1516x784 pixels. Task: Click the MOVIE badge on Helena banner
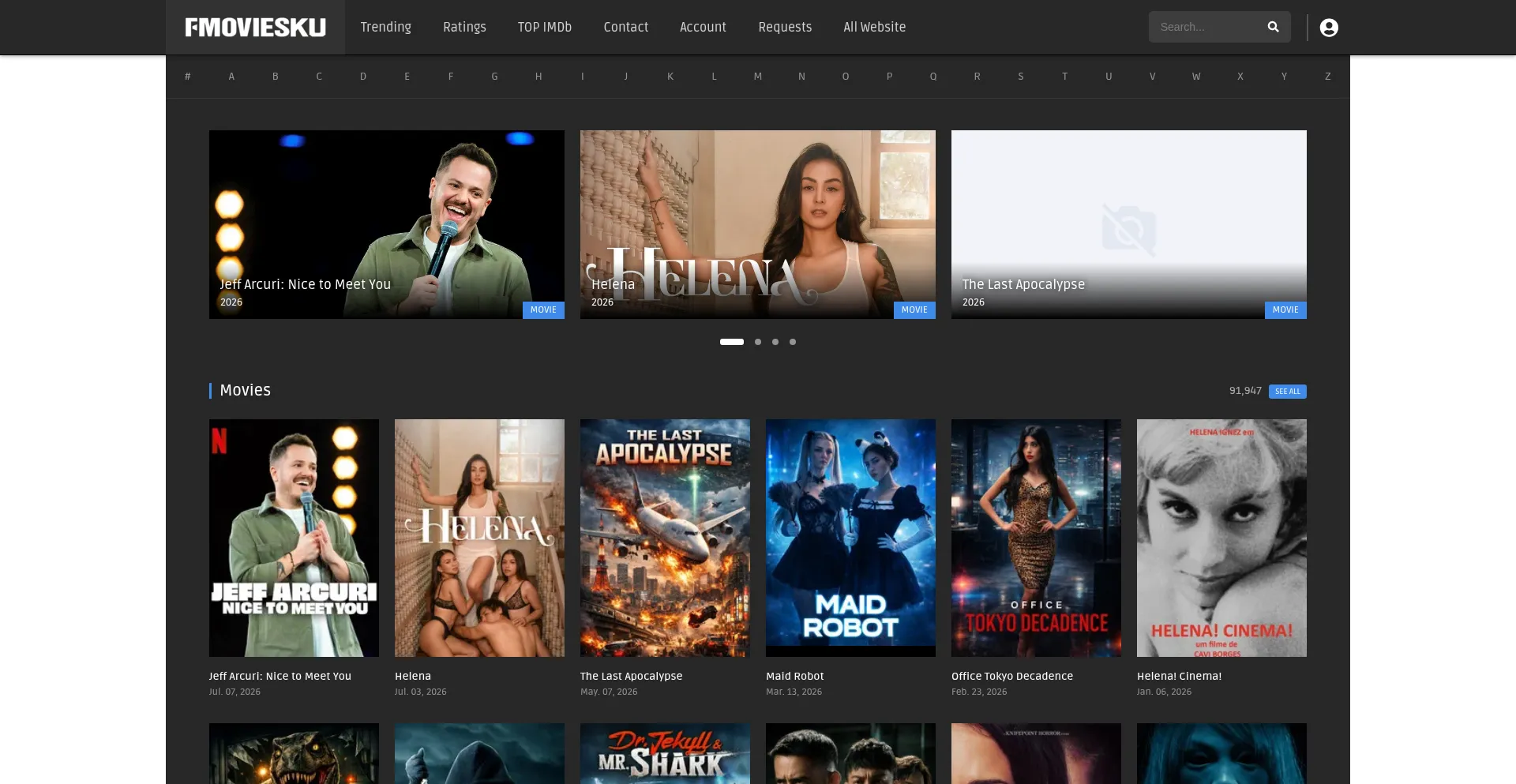914,309
